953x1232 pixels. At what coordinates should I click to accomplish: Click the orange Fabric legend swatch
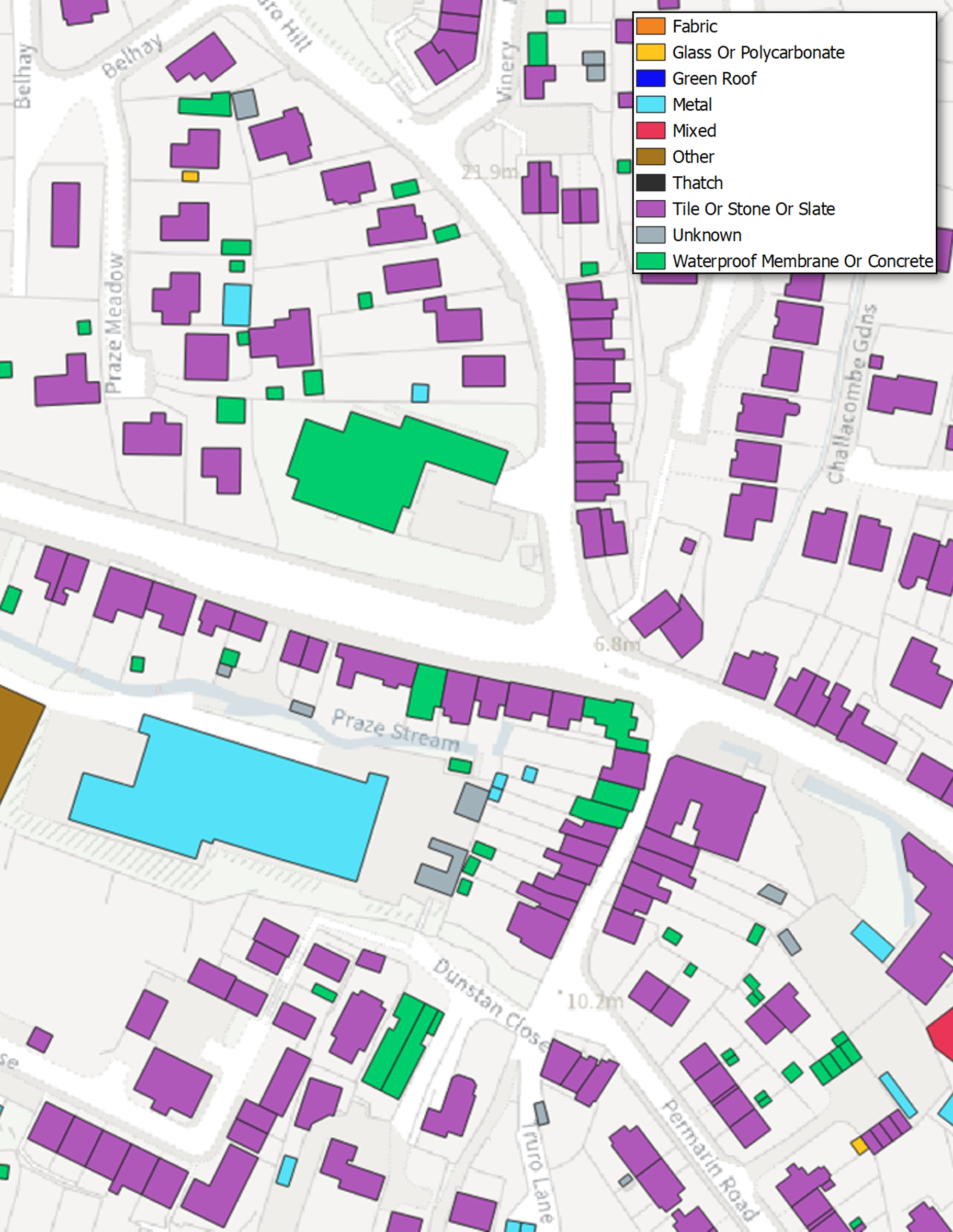pos(650,27)
